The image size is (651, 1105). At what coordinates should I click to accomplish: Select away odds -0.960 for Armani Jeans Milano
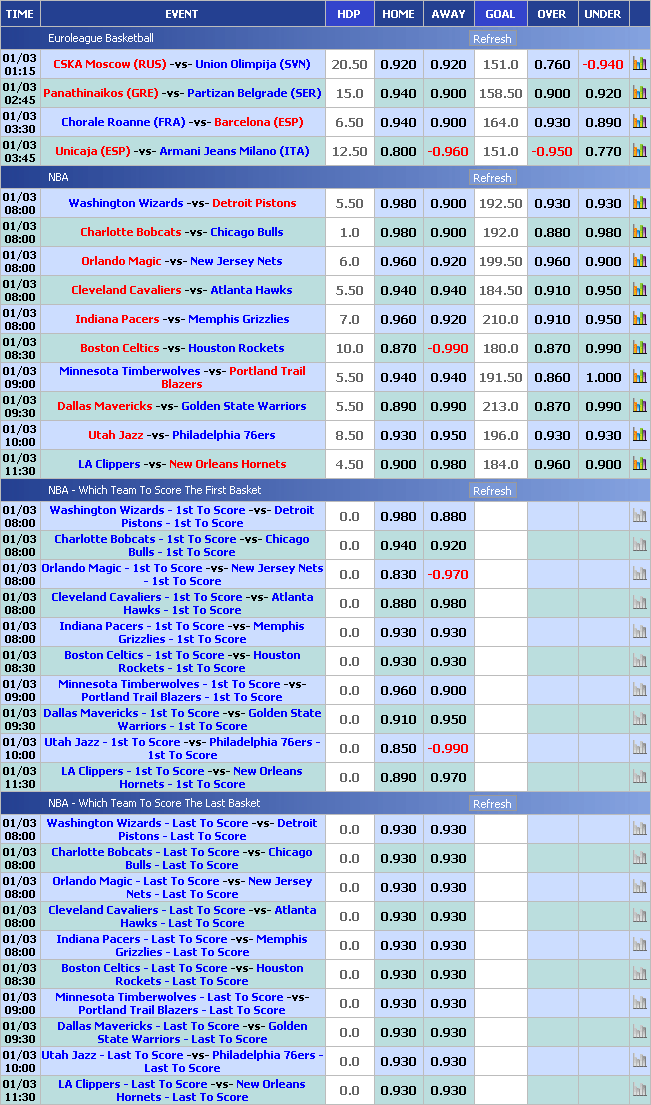pos(448,151)
